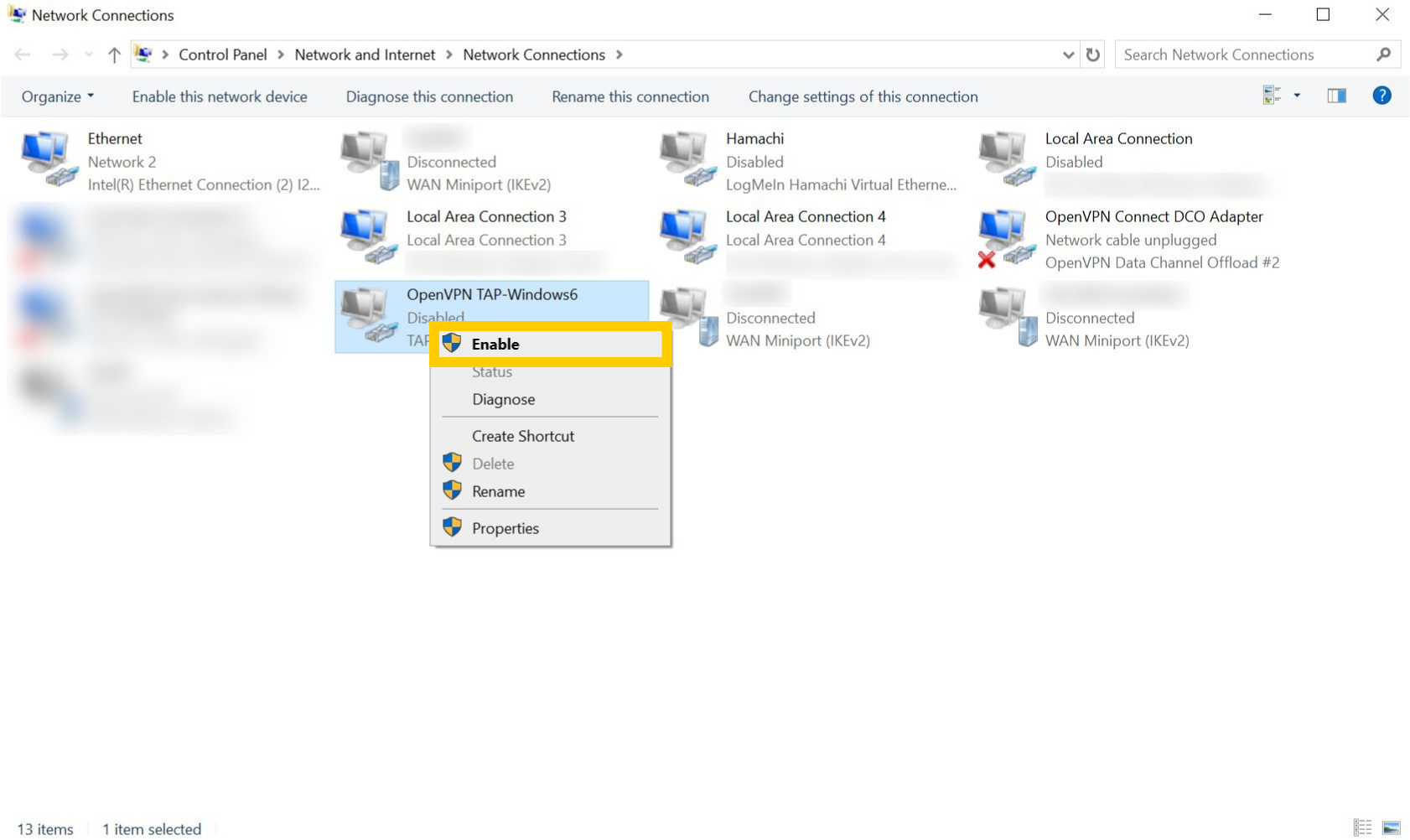Open the view options dropdown arrow
The image size is (1410, 840).
1297,96
